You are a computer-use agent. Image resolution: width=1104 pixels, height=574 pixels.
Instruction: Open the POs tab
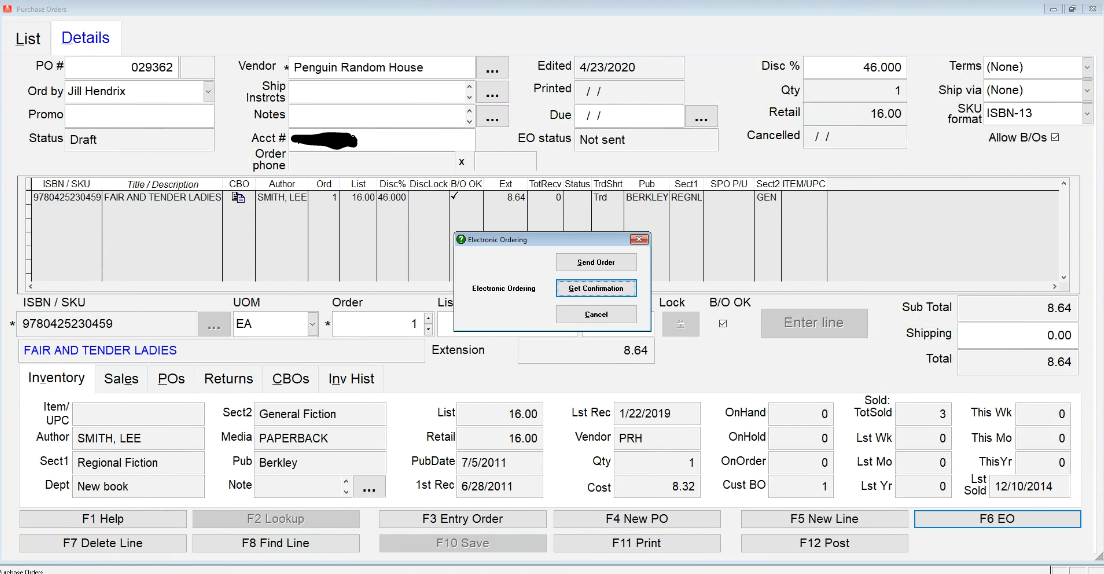point(171,379)
